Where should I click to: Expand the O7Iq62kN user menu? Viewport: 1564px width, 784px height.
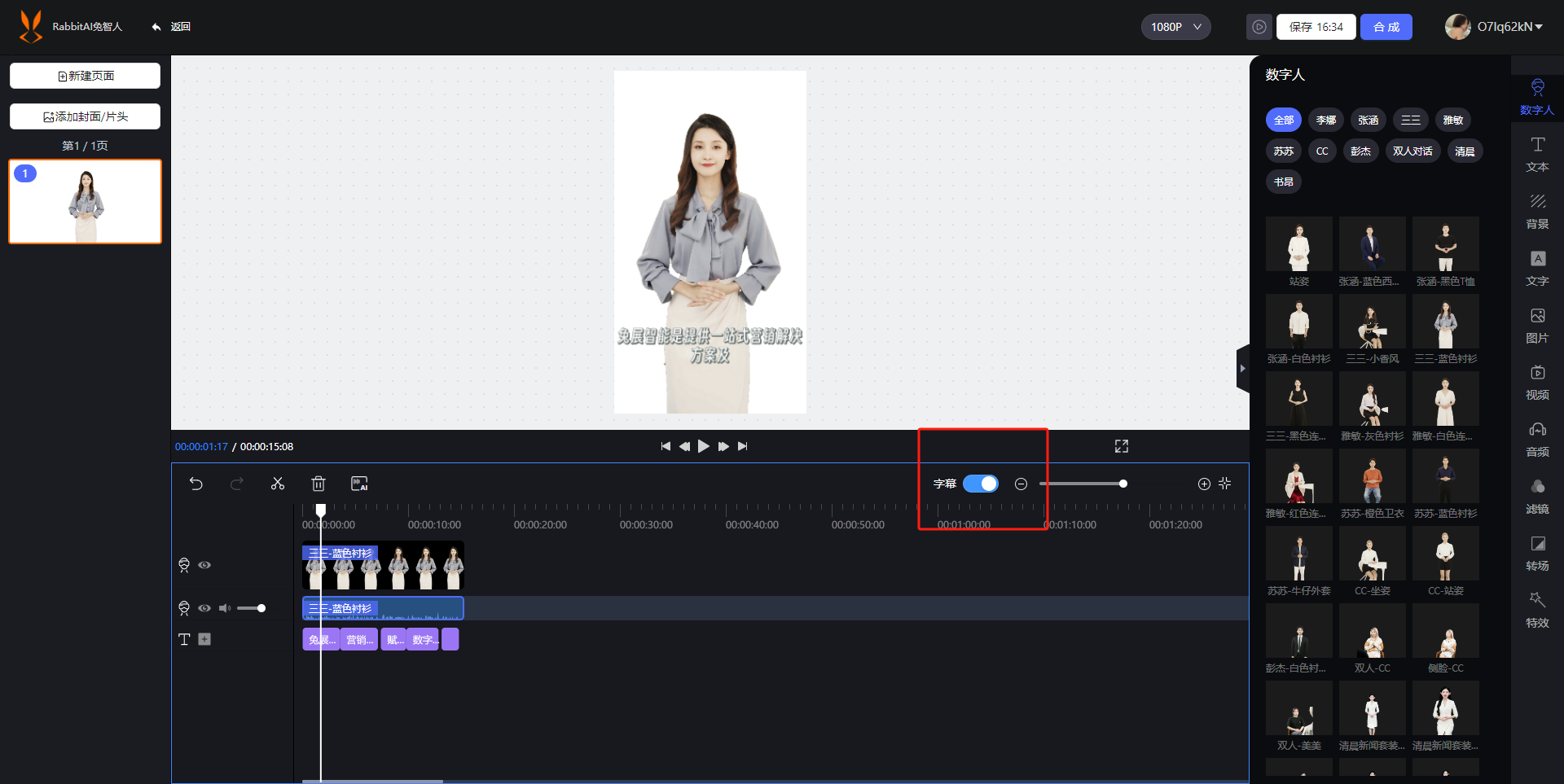[x=1494, y=27]
